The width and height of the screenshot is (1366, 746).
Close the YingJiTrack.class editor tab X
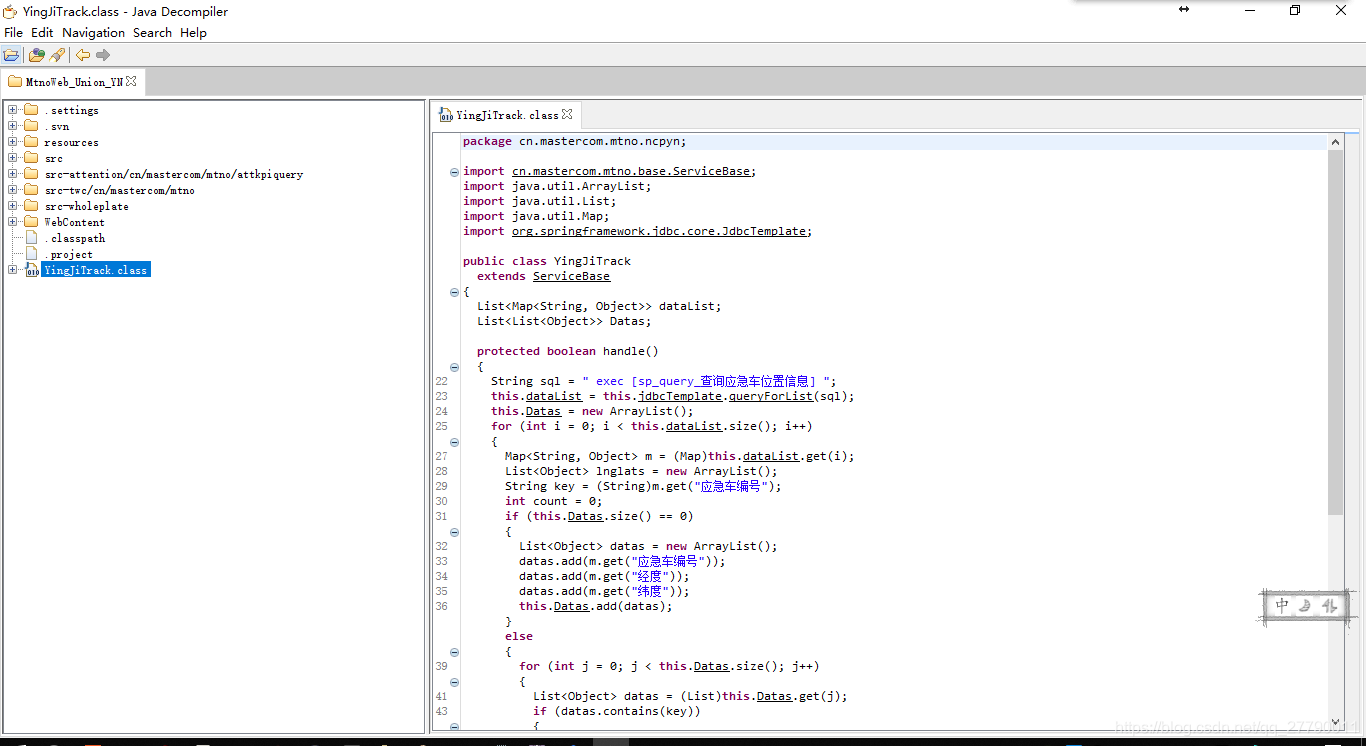567,114
